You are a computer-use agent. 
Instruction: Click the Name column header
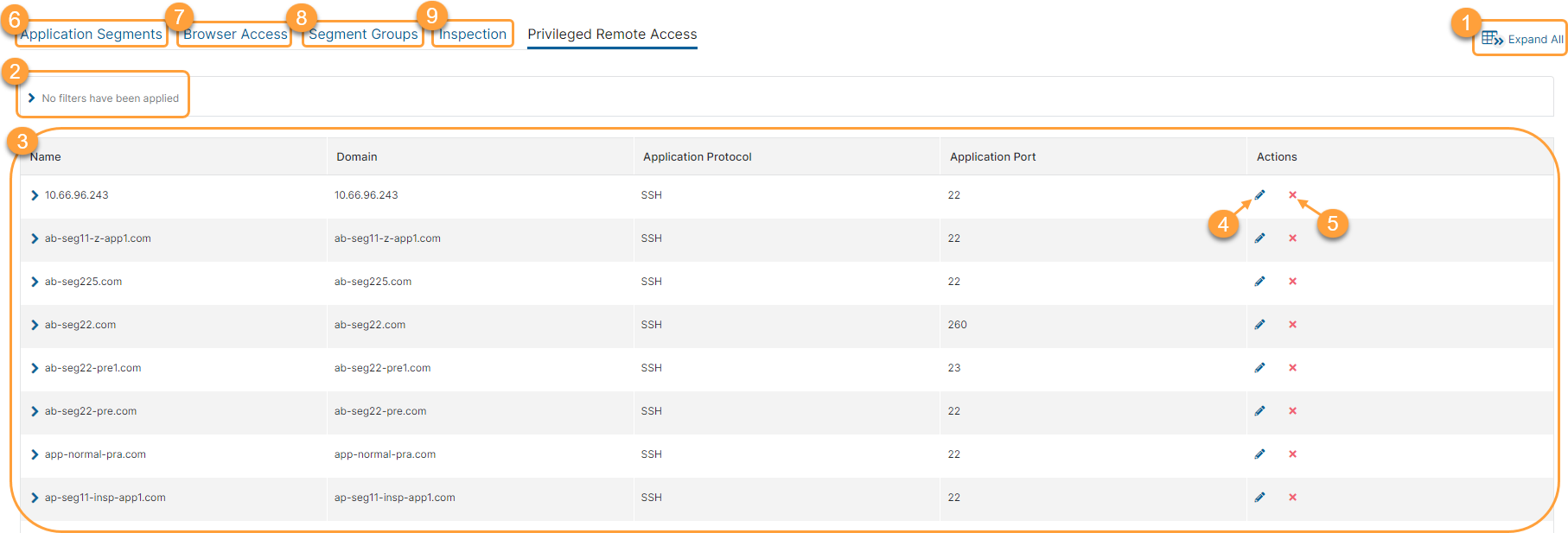pos(46,157)
